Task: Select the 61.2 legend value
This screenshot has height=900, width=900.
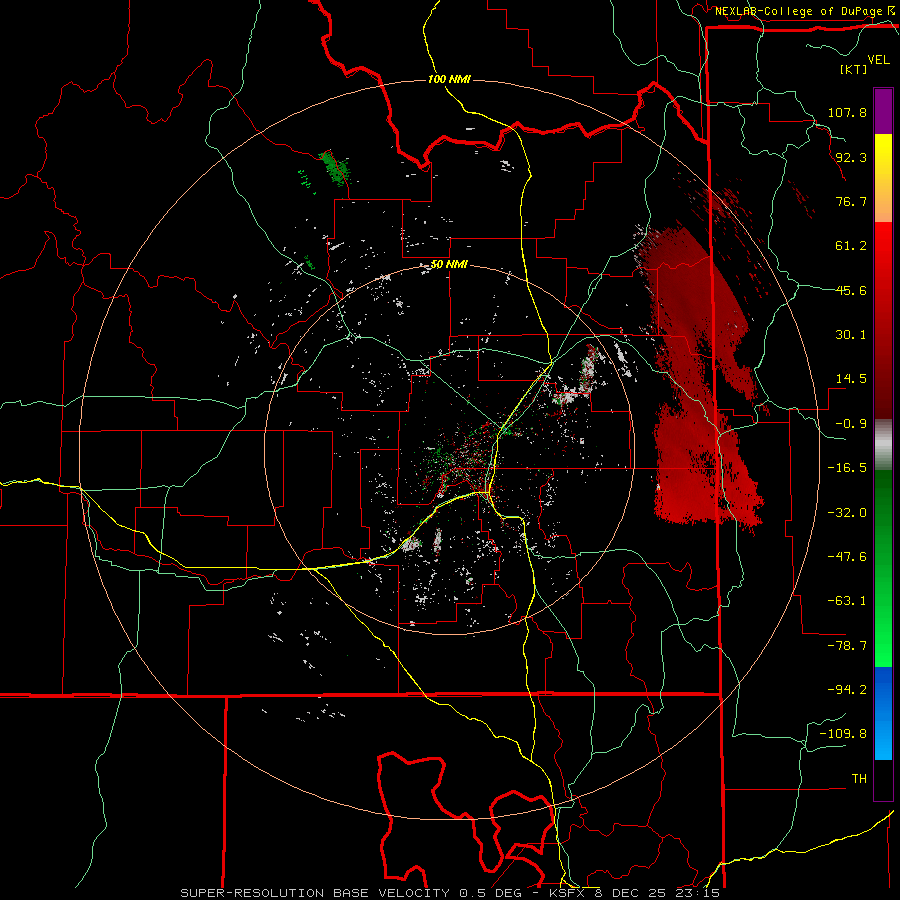Action: click(851, 246)
